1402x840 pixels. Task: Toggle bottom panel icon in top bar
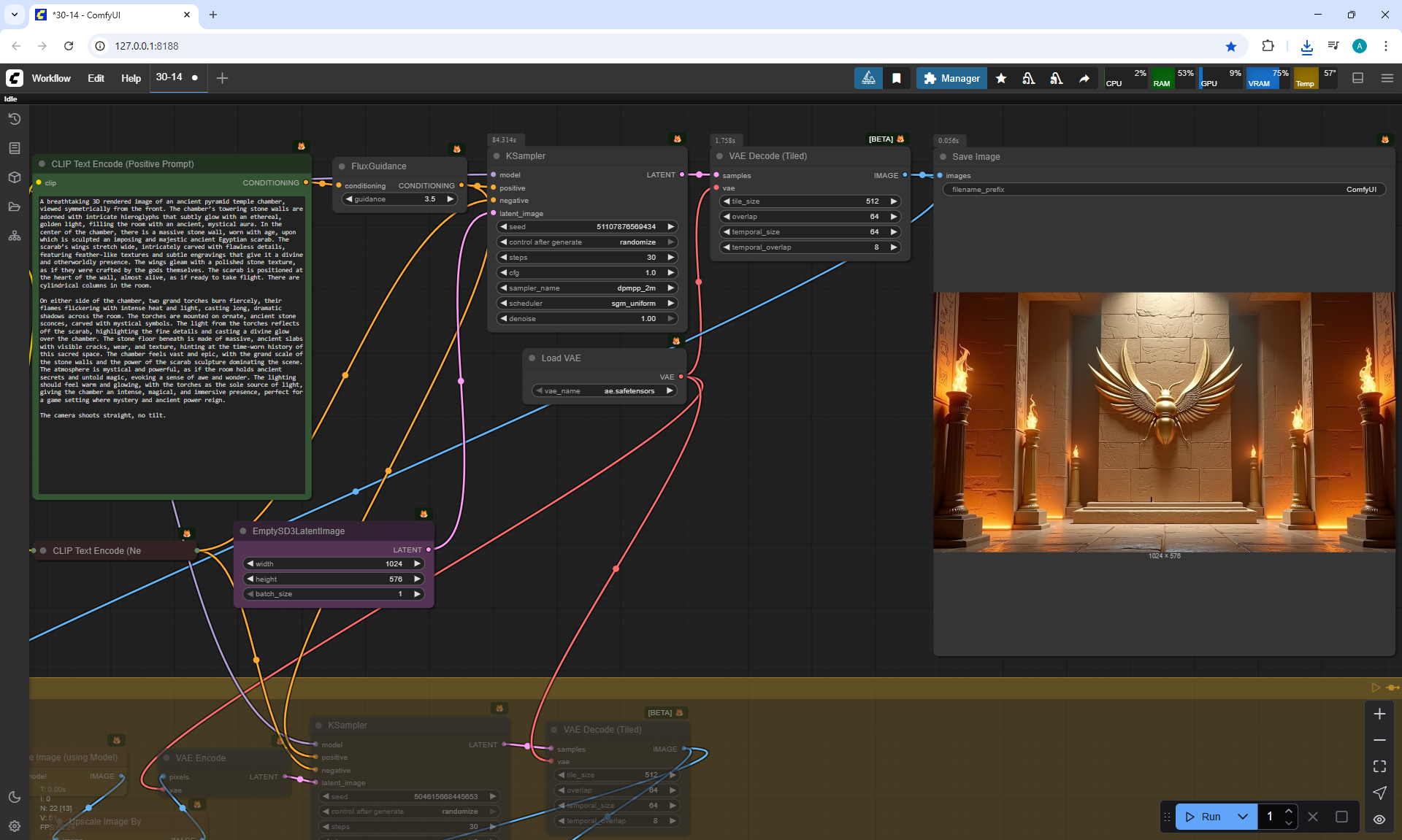click(x=1357, y=78)
